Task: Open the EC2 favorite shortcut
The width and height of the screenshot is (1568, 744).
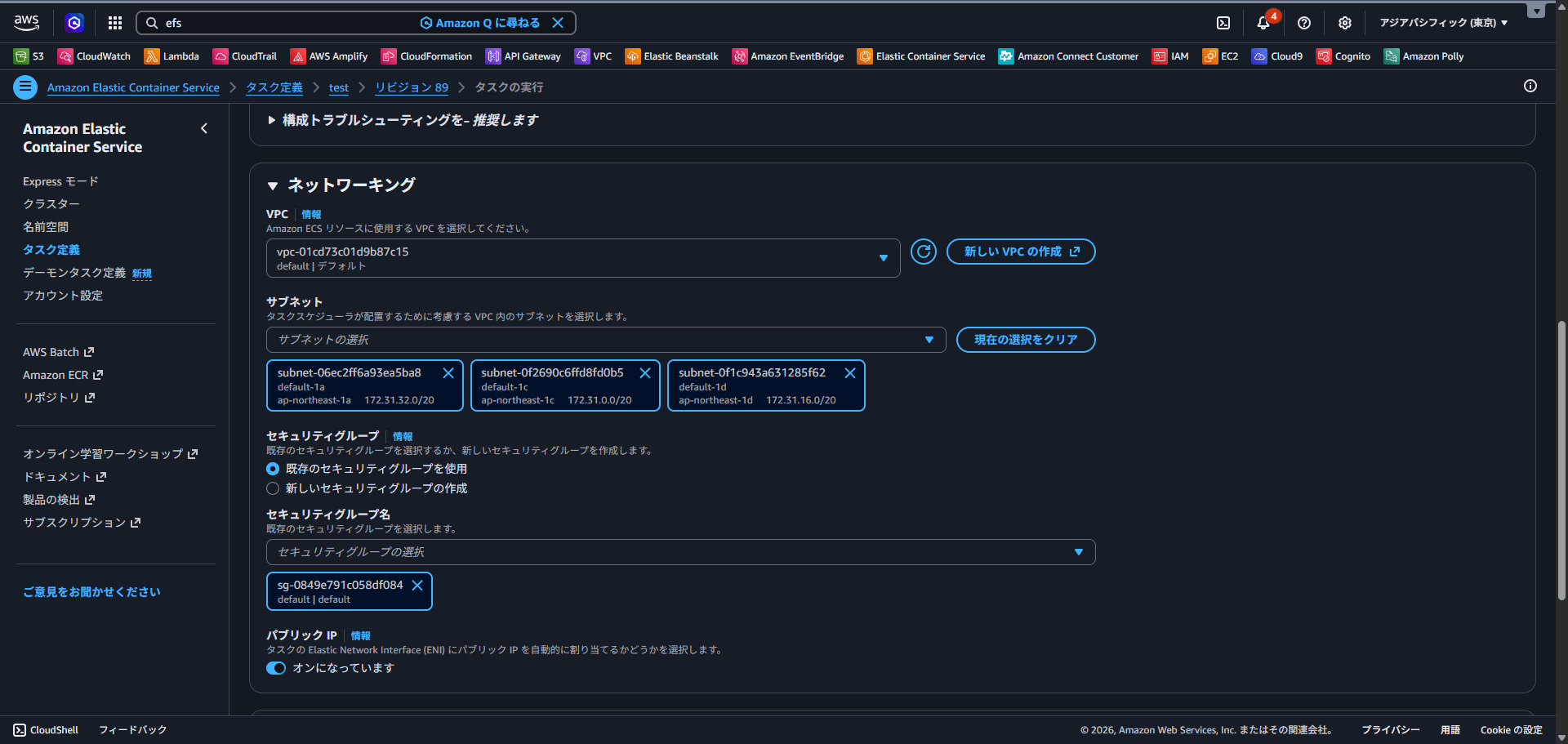Action: coord(1220,56)
